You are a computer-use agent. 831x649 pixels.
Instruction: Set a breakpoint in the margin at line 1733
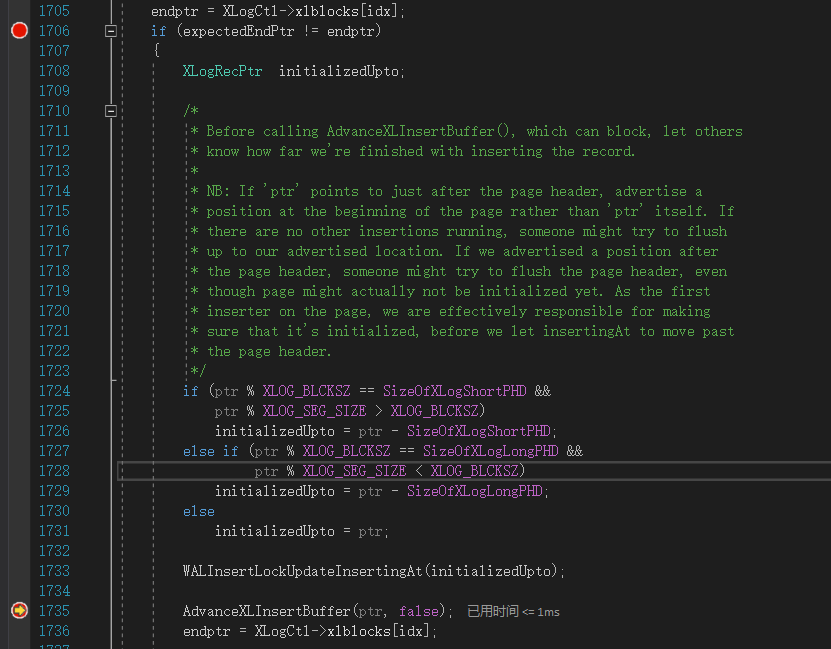click(17, 570)
